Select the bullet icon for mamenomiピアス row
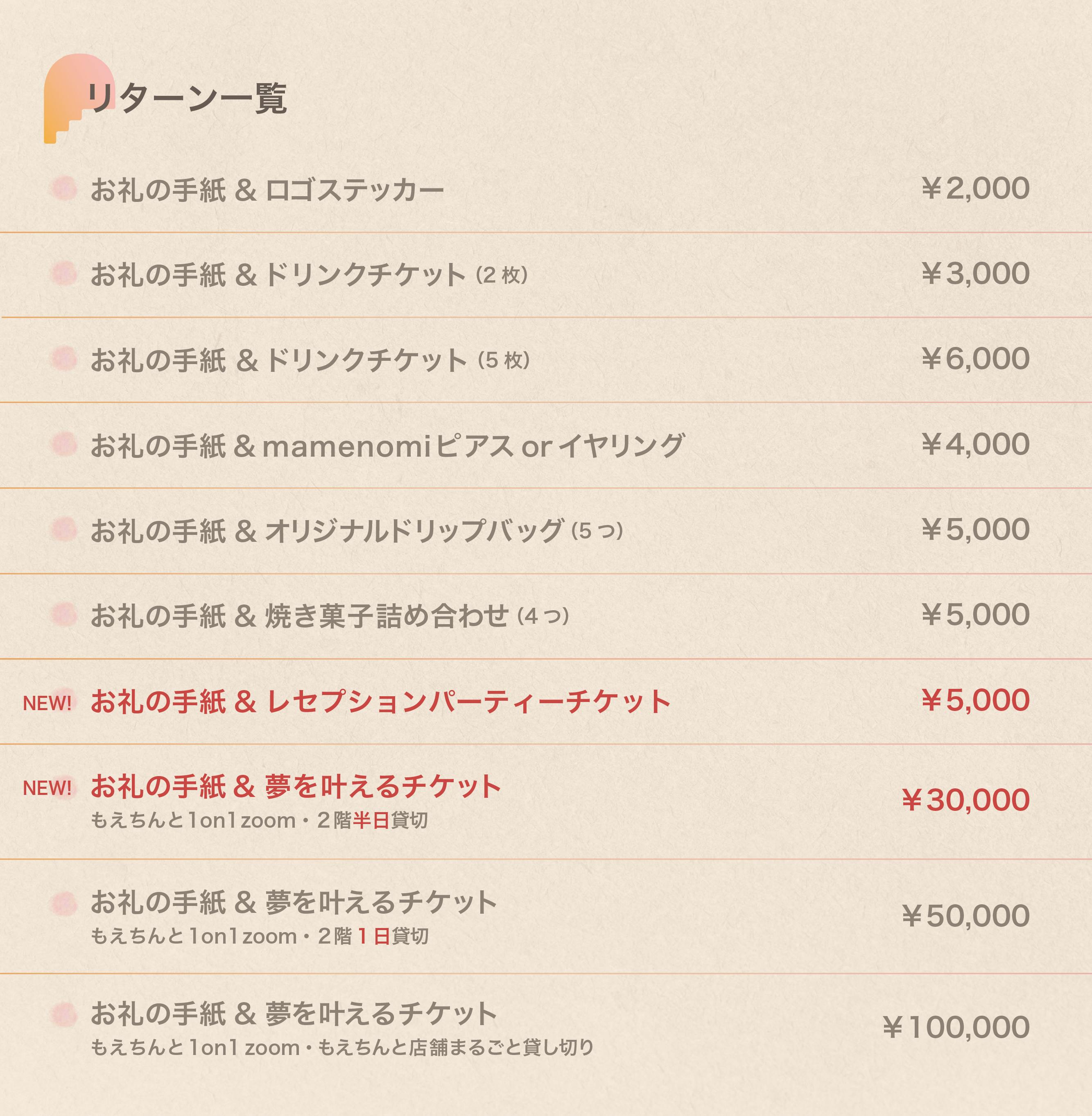The width and height of the screenshot is (1092, 1116). tap(63, 444)
